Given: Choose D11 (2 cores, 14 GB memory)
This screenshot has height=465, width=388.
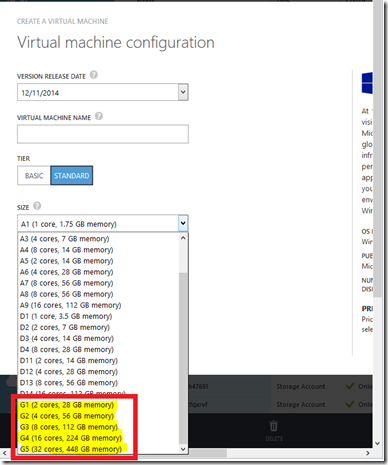Looking at the screenshot, I should (98, 360).
